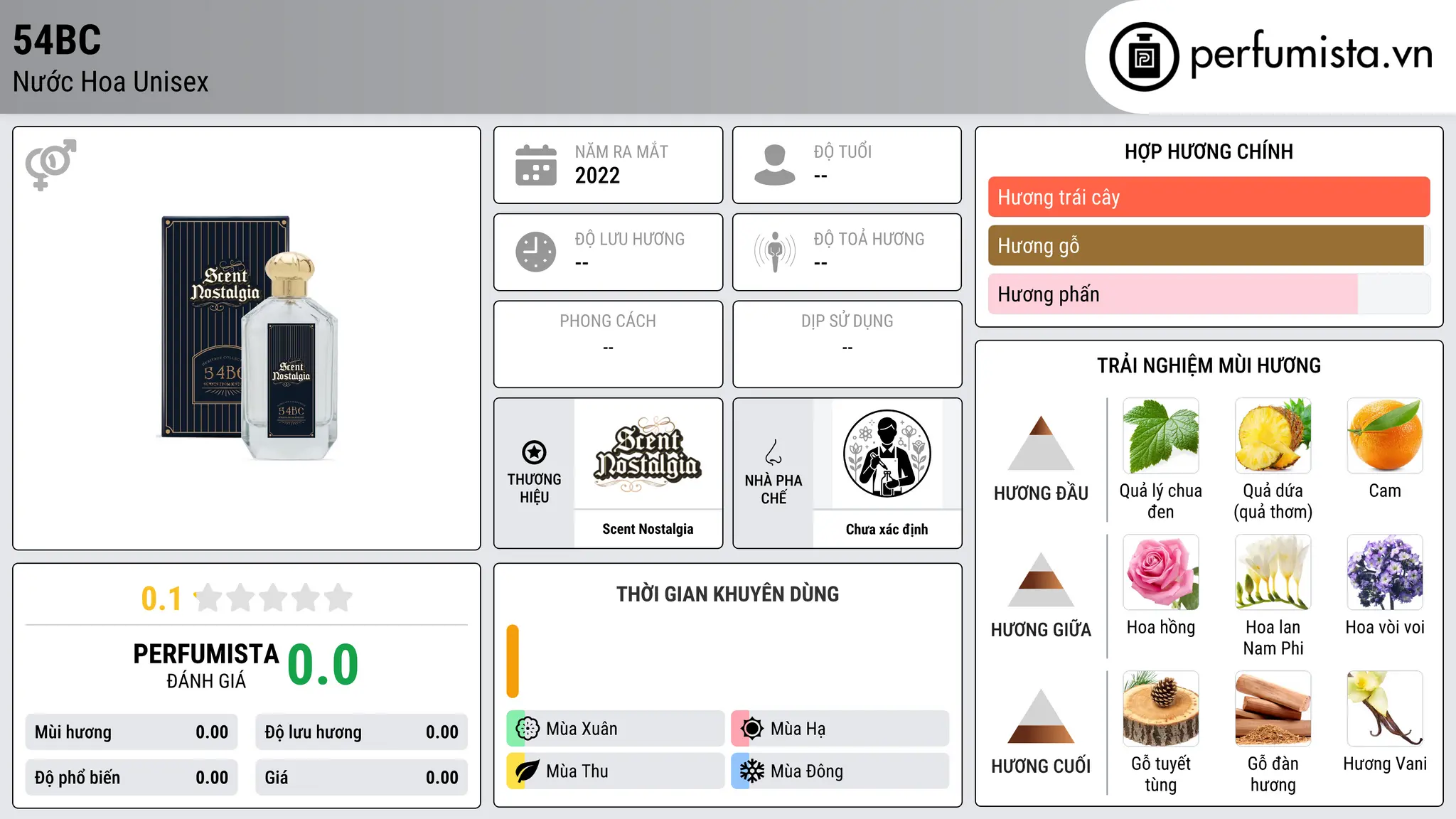Select the Hương trái cây accord bar
The height and width of the screenshot is (819, 1456).
point(1209,197)
